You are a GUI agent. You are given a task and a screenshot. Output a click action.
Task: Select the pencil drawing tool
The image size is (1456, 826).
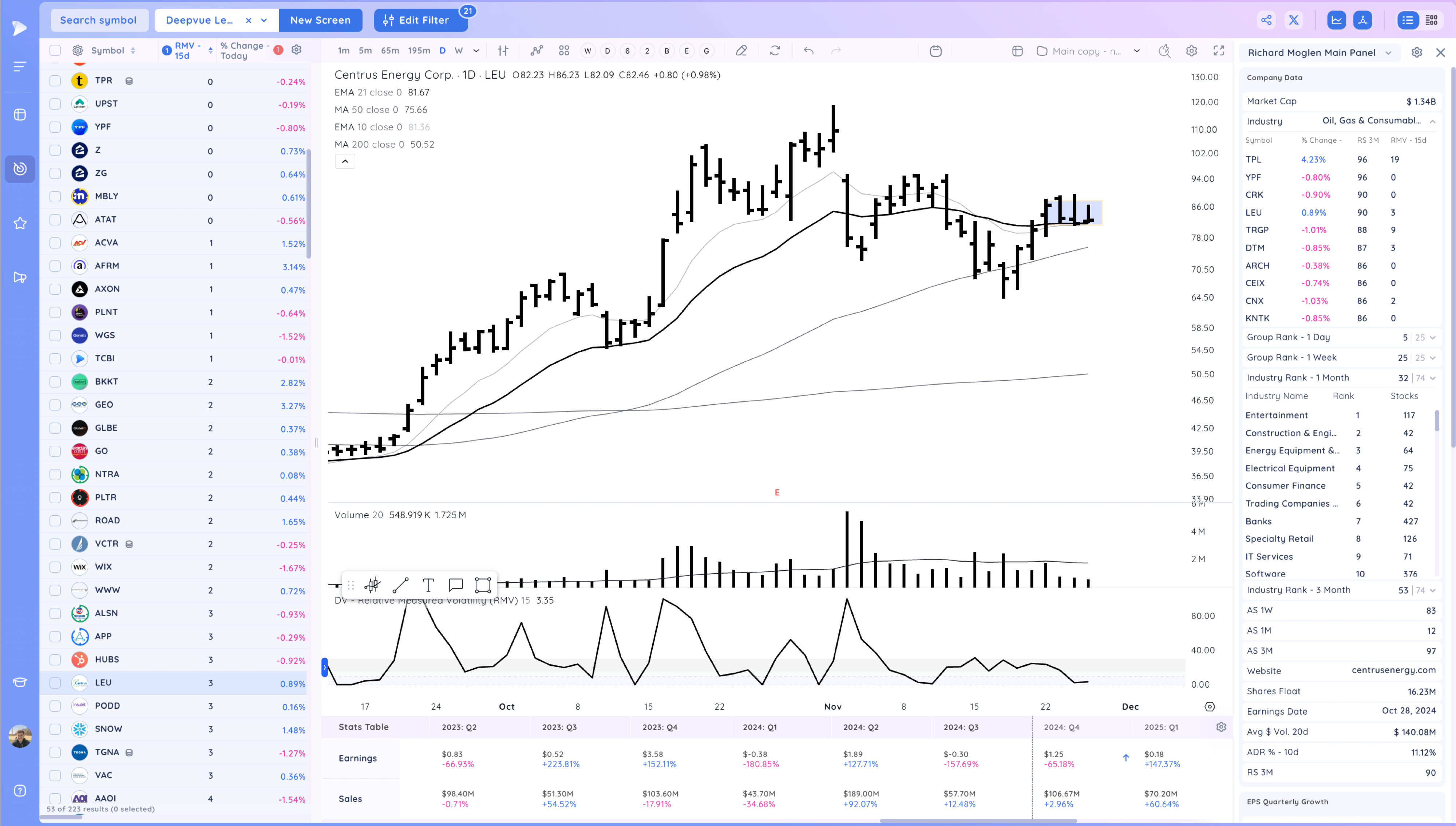click(x=741, y=51)
